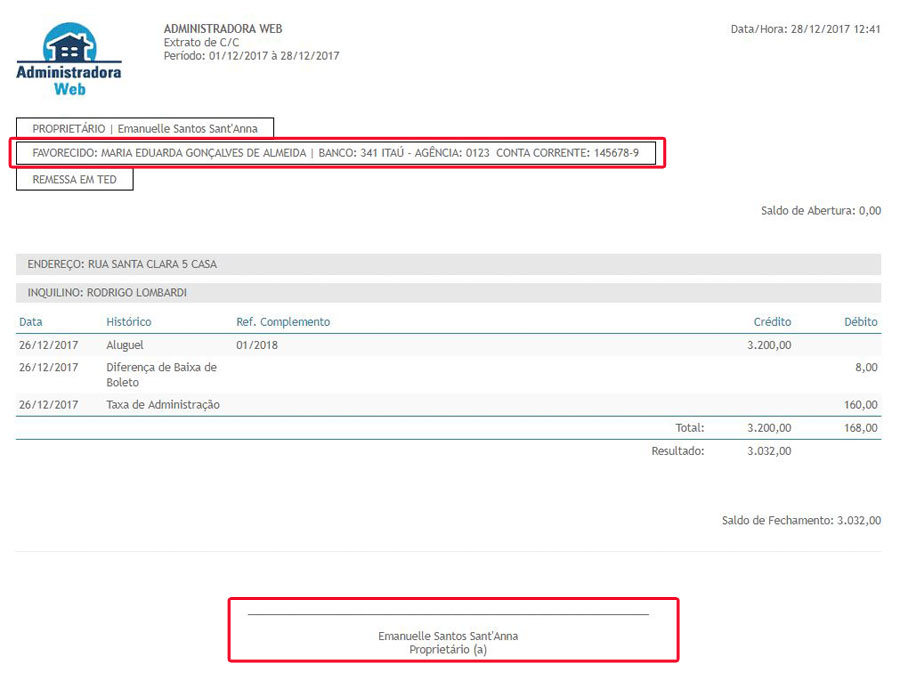Image resolution: width=900 pixels, height=673 pixels.
Task: Click the Data/Hora timestamp text
Action: coord(805,29)
